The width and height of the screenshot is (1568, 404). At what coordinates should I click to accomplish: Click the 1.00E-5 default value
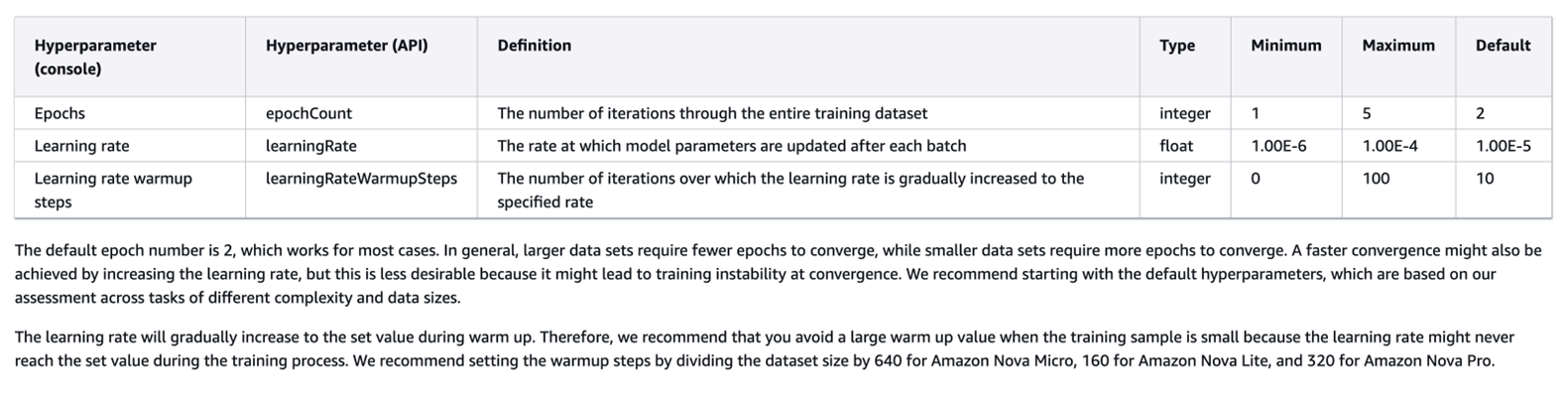(x=1503, y=146)
